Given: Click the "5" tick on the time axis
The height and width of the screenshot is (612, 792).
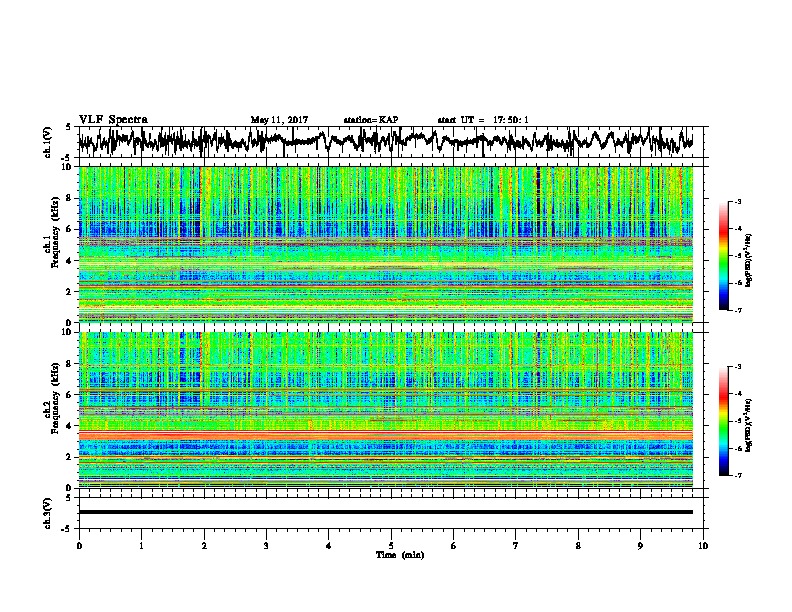Looking at the screenshot, I should point(391,546).
